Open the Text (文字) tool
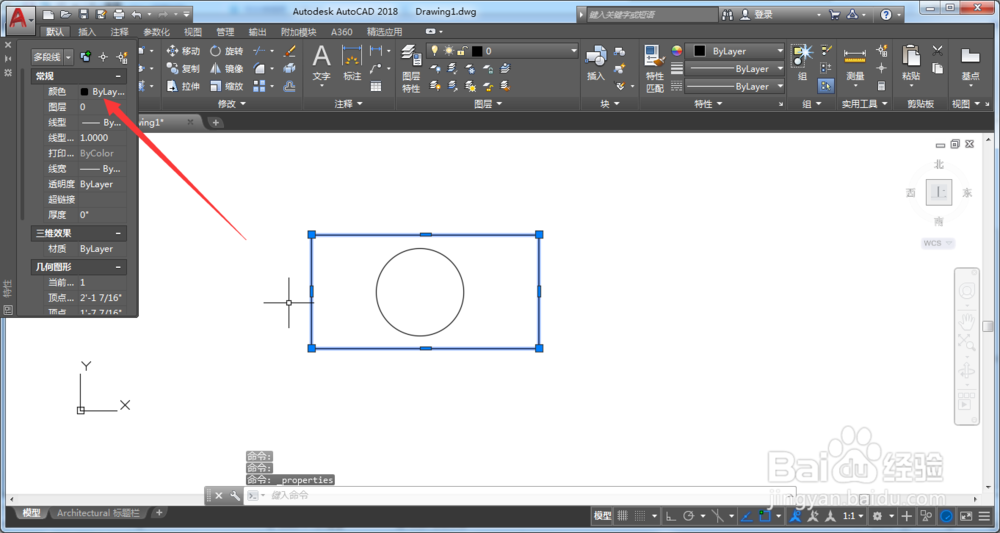The width and height of the screenshot is (1000, 533). point(321,64)
